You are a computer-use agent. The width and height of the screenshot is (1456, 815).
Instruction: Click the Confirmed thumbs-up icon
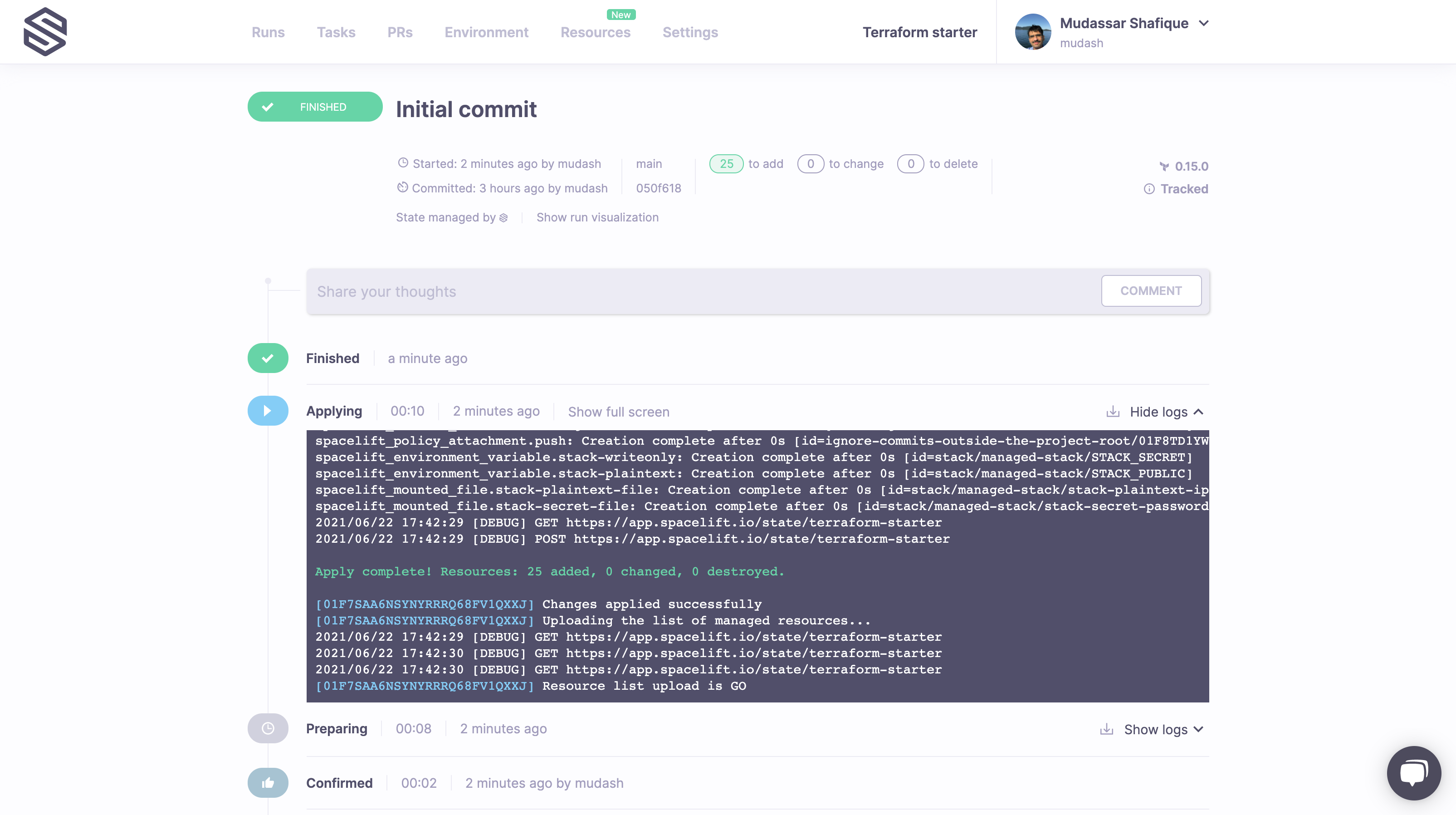pyautogui.click(x=268, y=783)
